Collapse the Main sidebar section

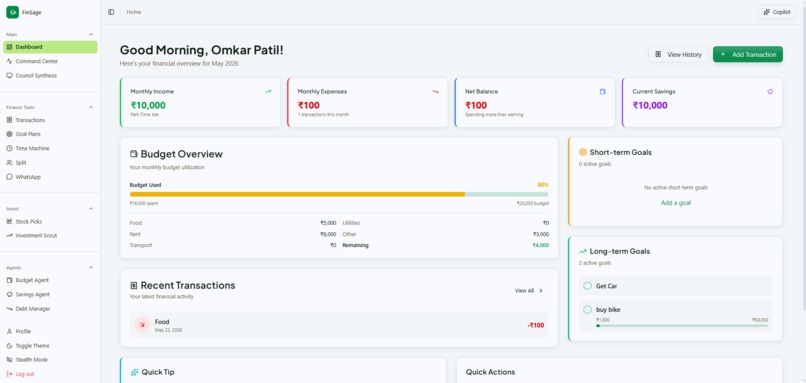[91, 34]
